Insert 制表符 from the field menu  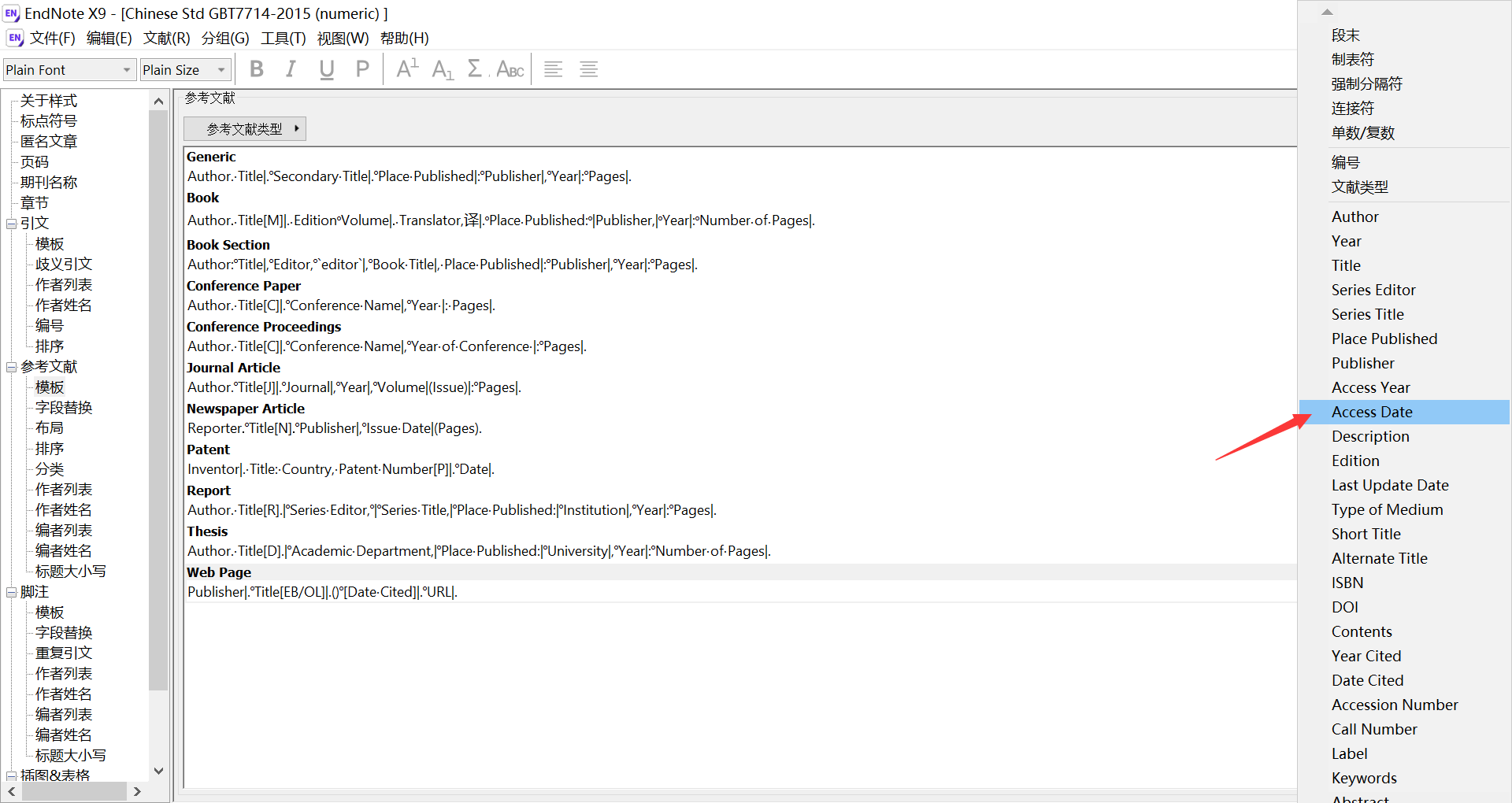click(1404, 60)
